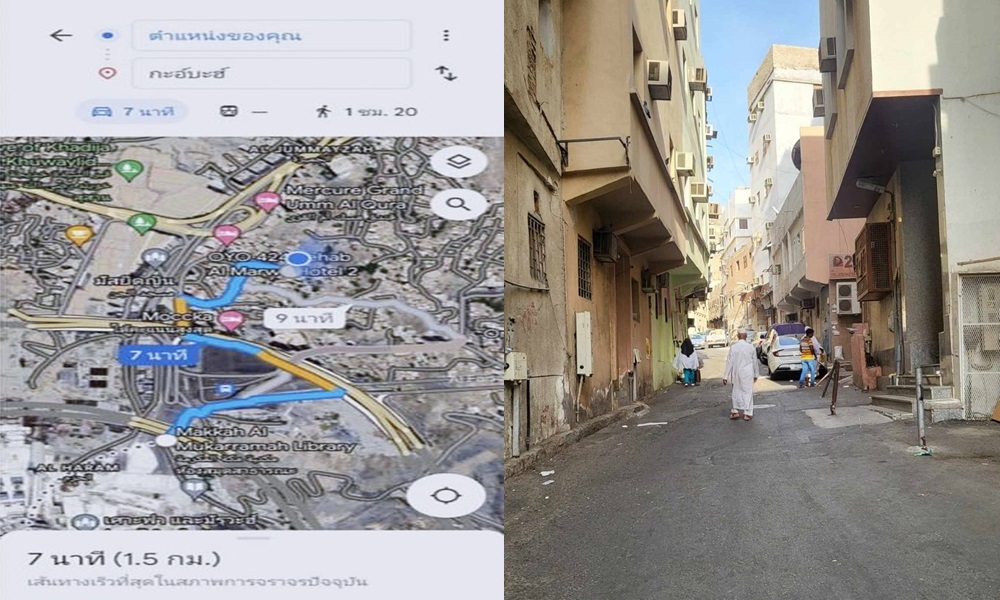Center the map with the my-location button

[x=445, y=495]
